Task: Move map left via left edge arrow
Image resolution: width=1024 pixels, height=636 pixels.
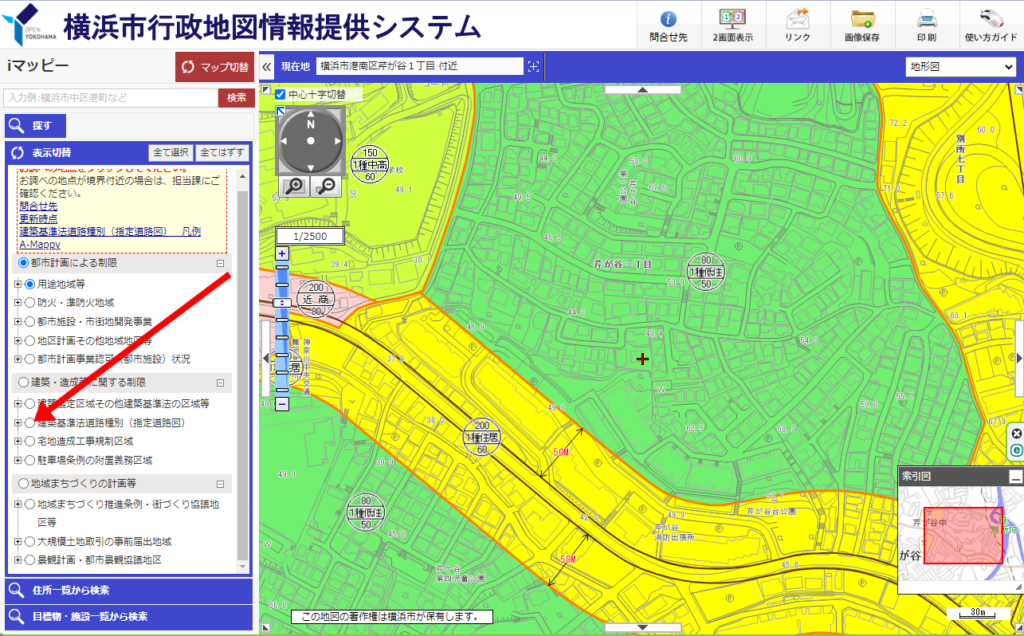Action: click(x=265, y=358)
